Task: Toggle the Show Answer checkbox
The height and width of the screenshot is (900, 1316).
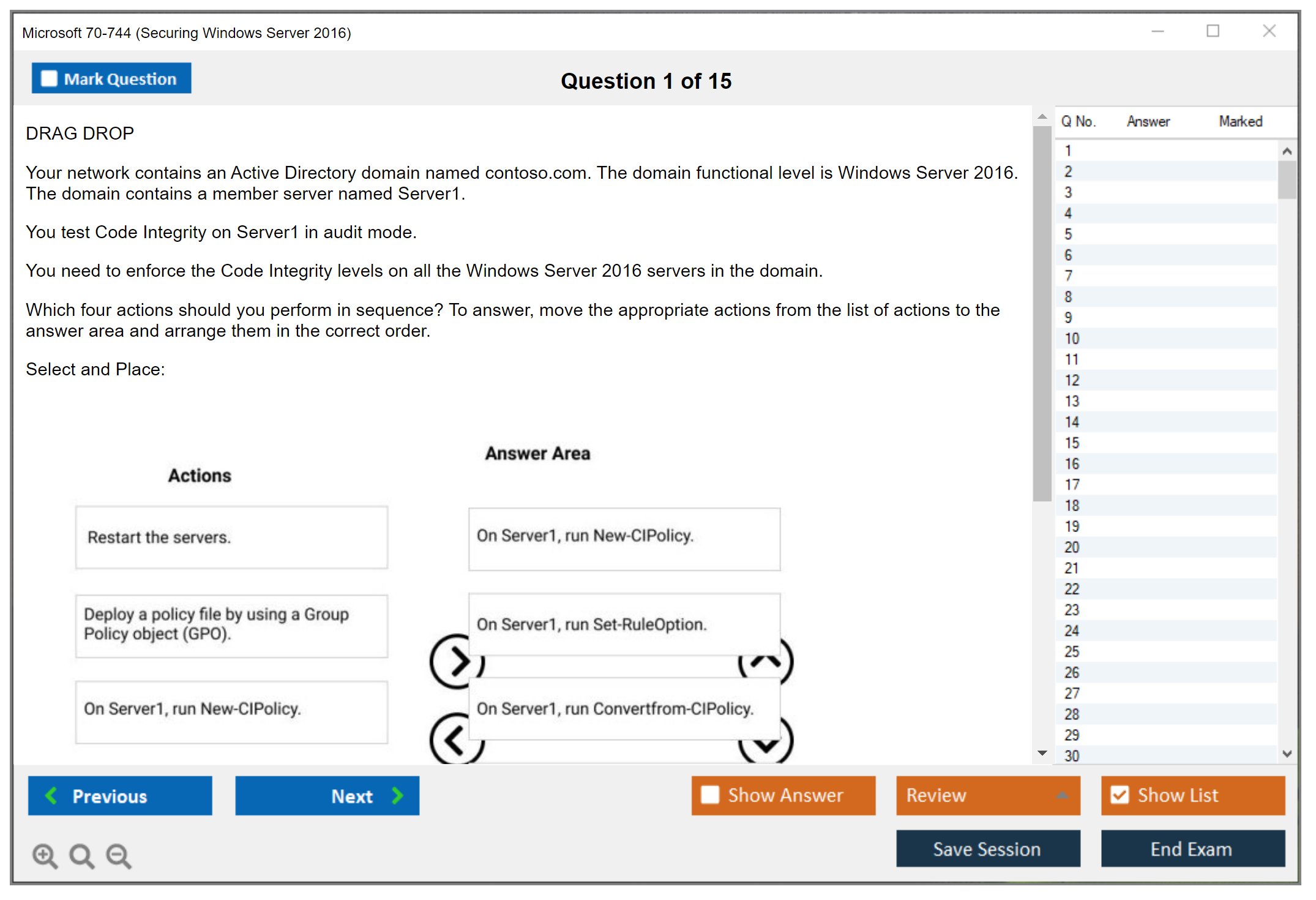Action: [710, 795]
